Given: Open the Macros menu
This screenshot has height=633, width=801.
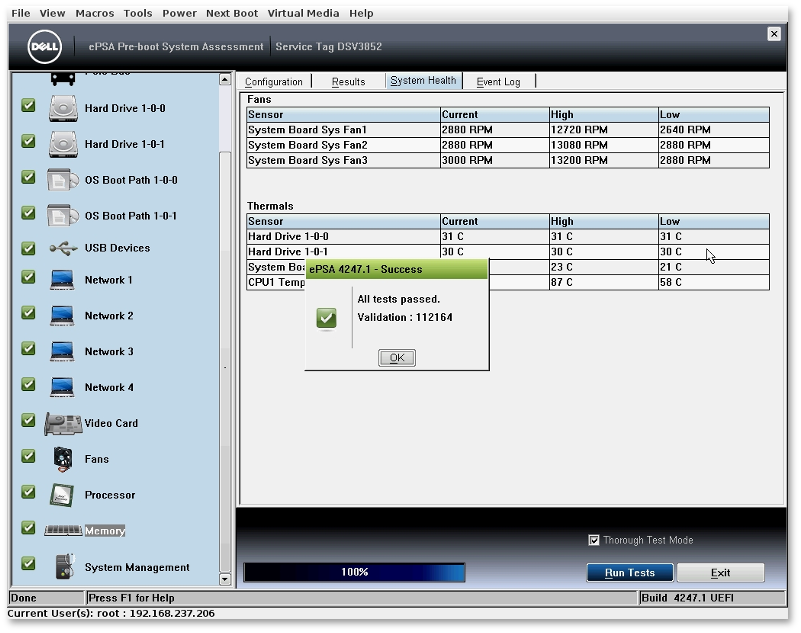Looking at the screenshot, I should pyautogui.click(x=95, y=13).
